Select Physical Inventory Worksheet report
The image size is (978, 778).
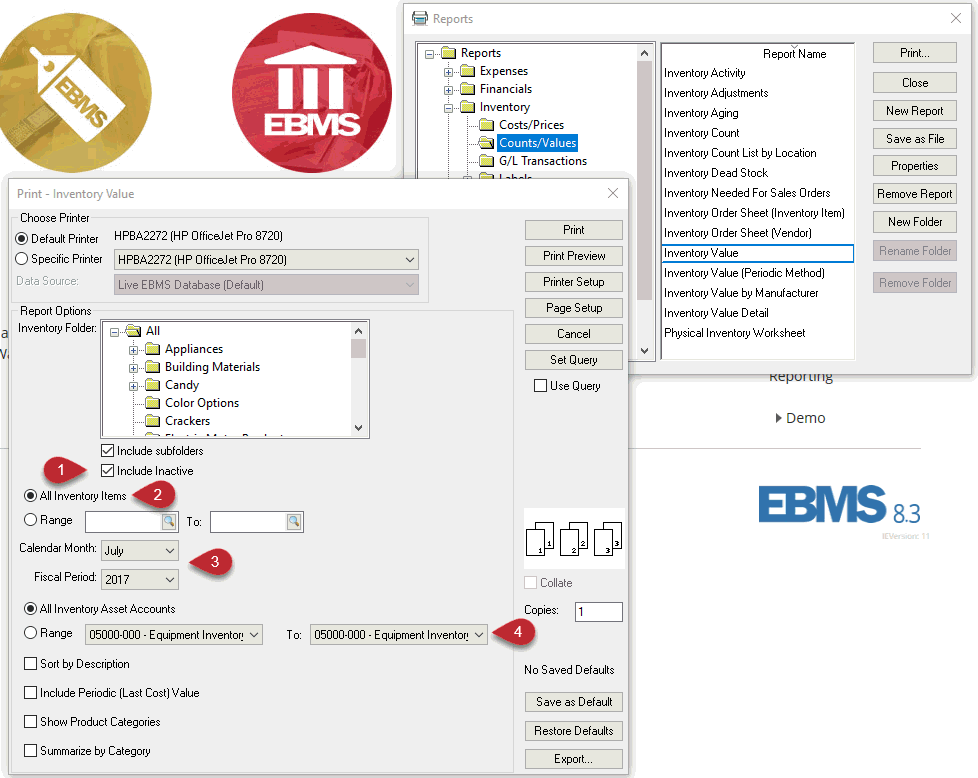coord(734,333)
